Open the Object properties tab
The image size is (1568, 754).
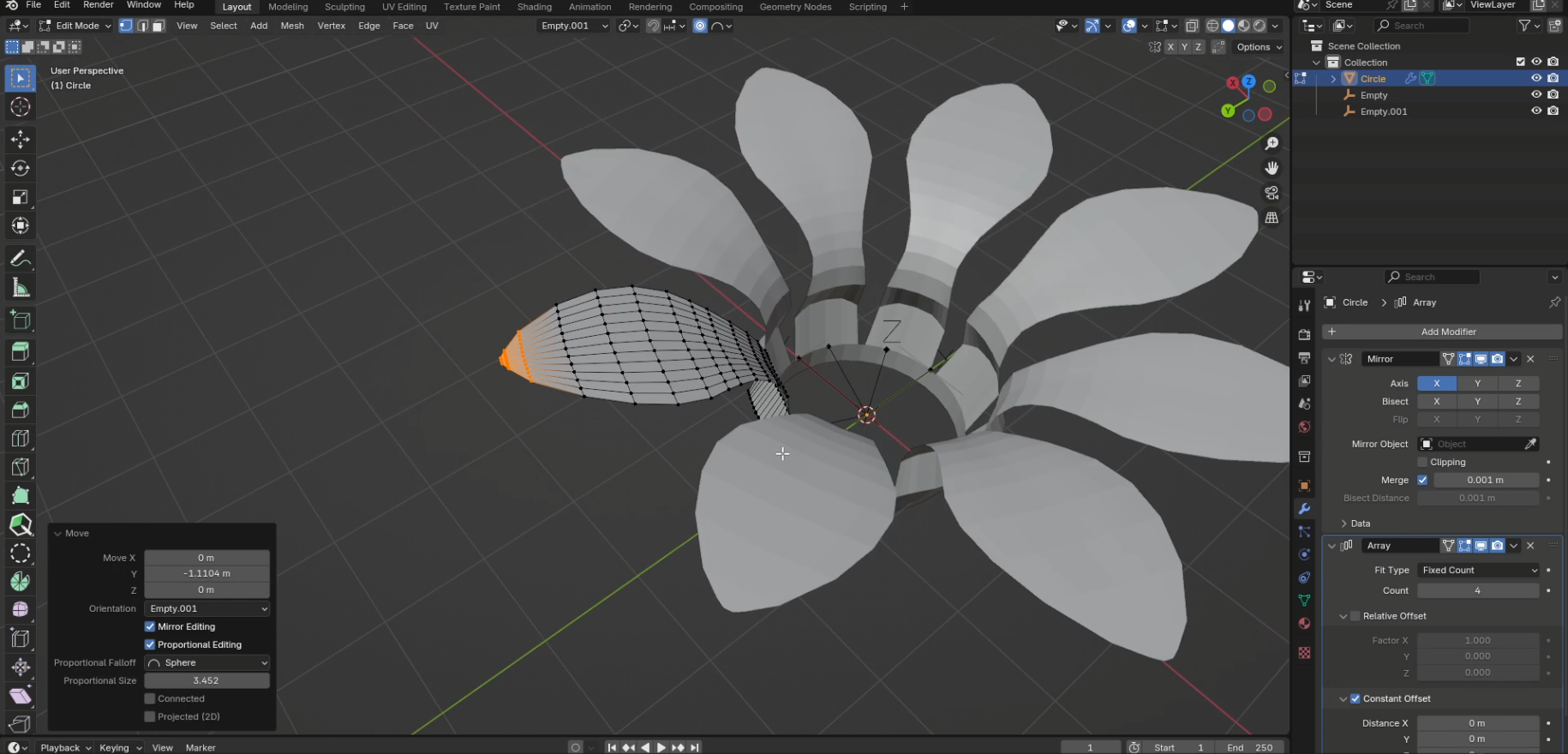1304,485
